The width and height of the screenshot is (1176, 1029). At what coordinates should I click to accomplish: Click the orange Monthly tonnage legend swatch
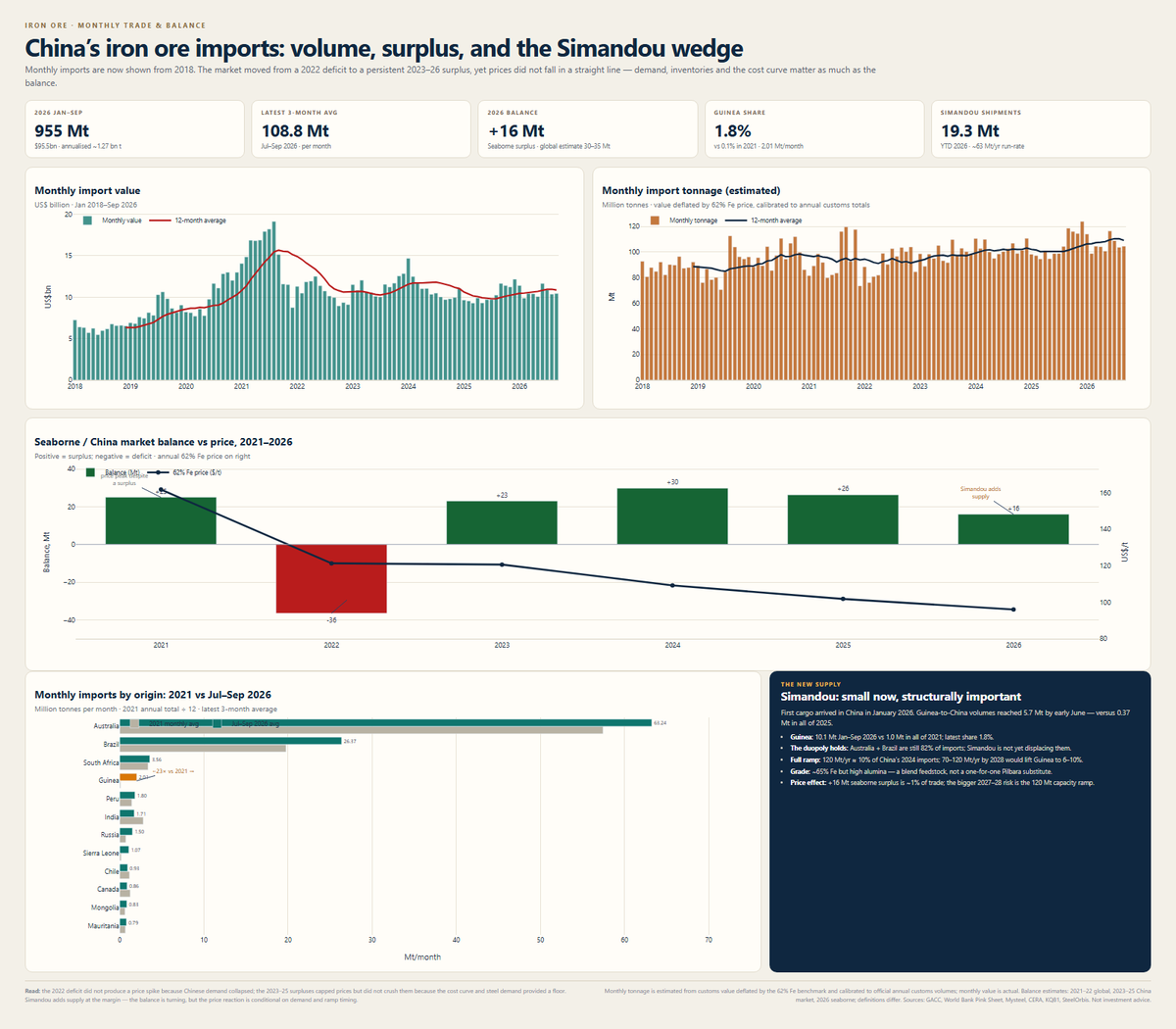[655, 220]
